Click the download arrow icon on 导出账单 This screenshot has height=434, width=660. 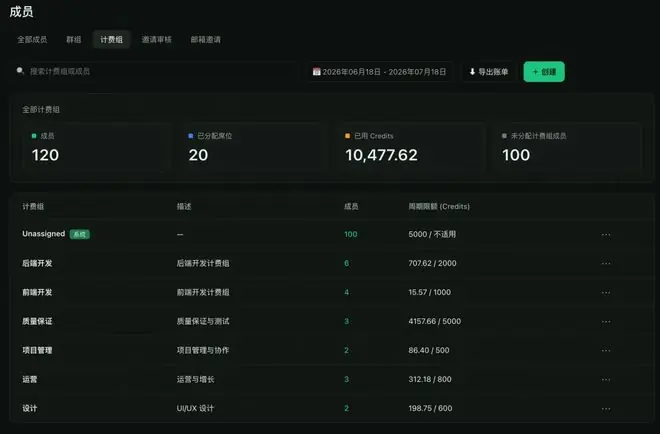point(472,72)
